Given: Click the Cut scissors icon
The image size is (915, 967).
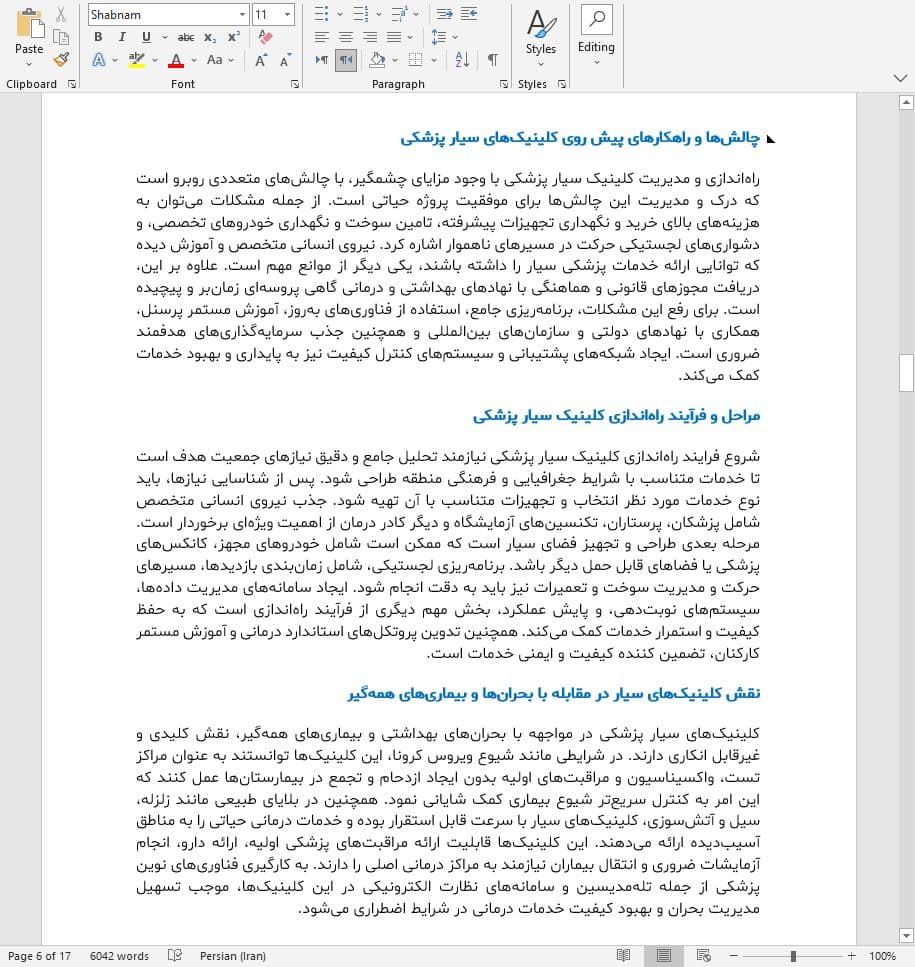Looking at the screenshot, I should coord(61,15).
